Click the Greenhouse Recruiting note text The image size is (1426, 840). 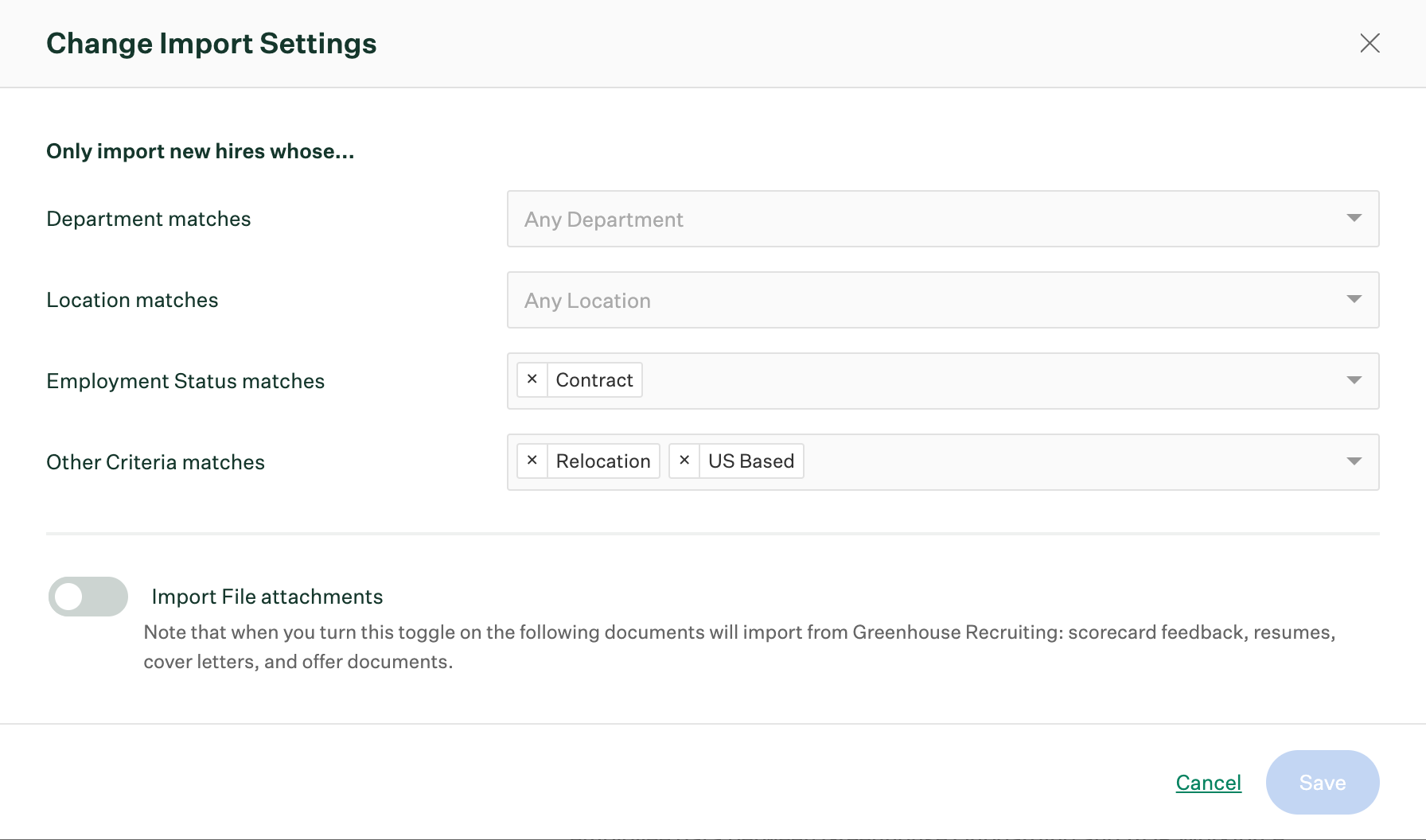(x=739, y=647)
